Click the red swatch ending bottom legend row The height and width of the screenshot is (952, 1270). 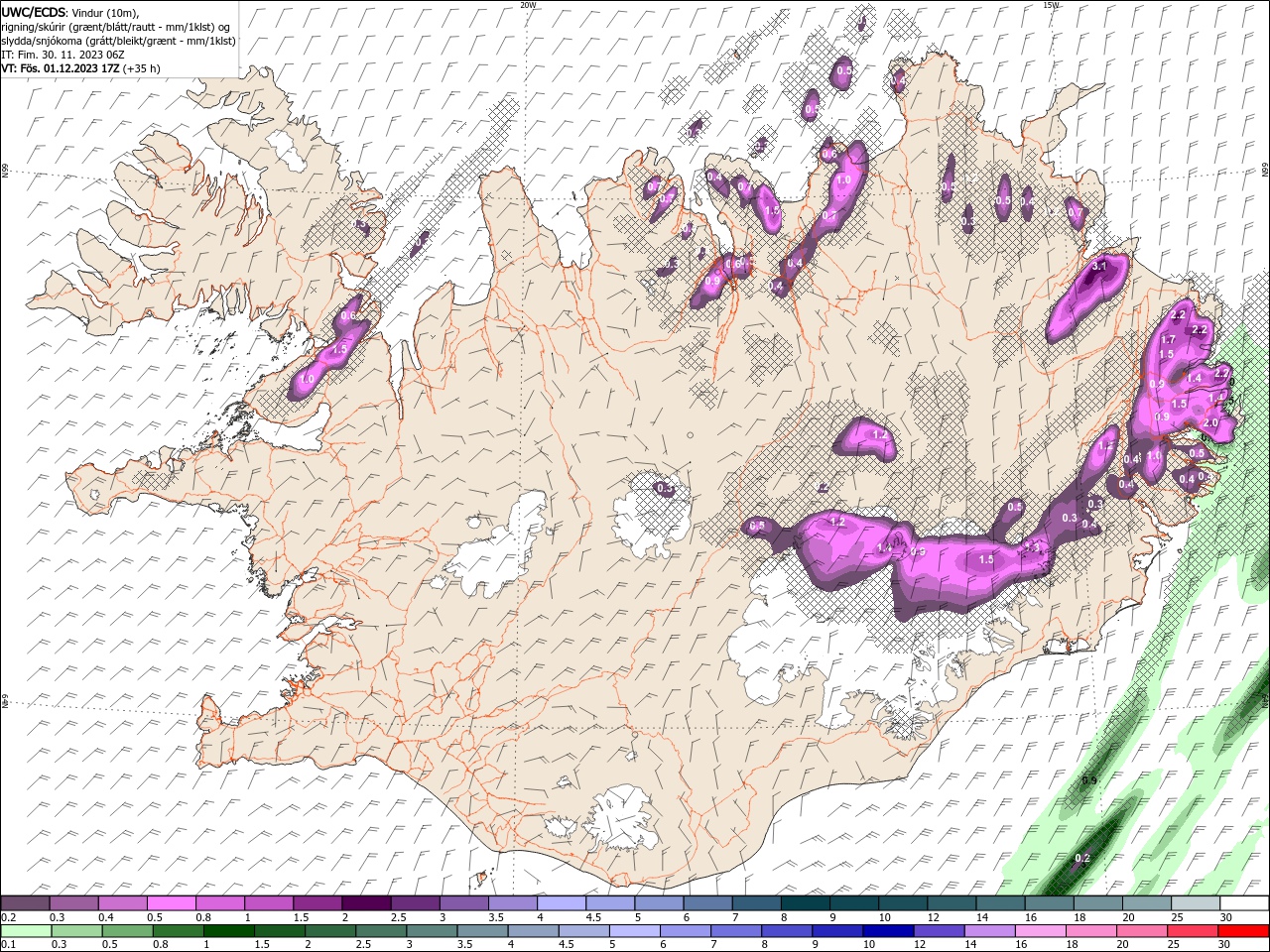coord(1243,931)
